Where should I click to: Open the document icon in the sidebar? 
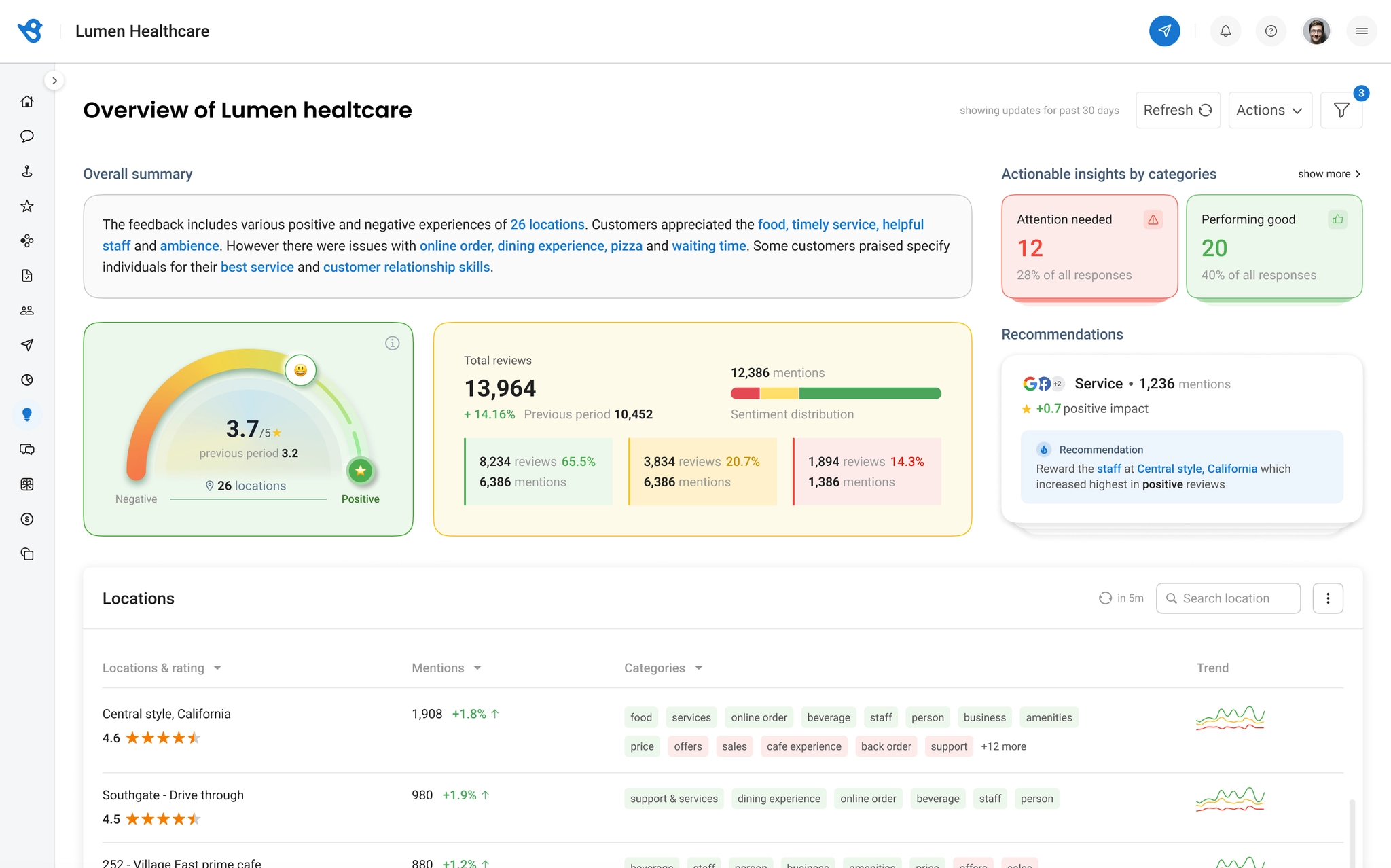tap(27, 275)
